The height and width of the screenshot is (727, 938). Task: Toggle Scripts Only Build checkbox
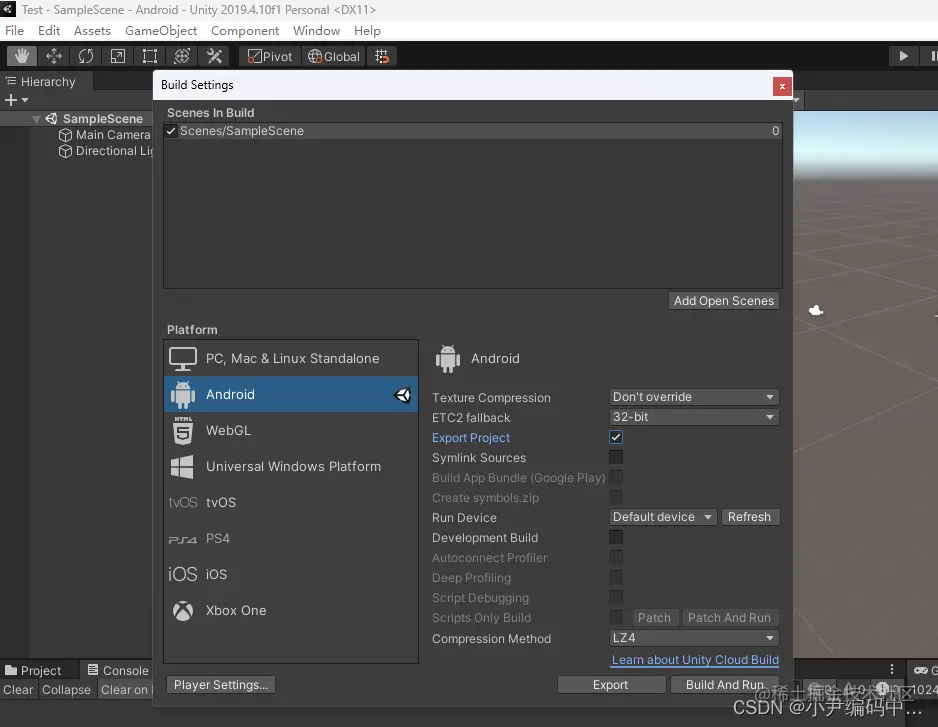(x=616, y=617)
